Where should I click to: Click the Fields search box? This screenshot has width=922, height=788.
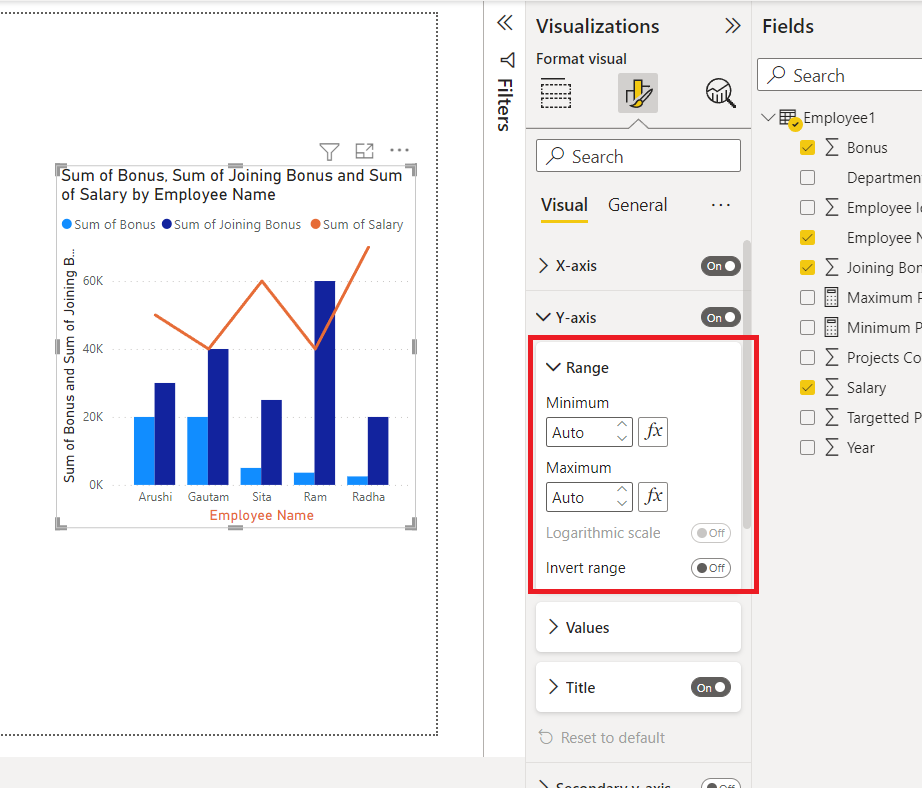tap(840, 75)
